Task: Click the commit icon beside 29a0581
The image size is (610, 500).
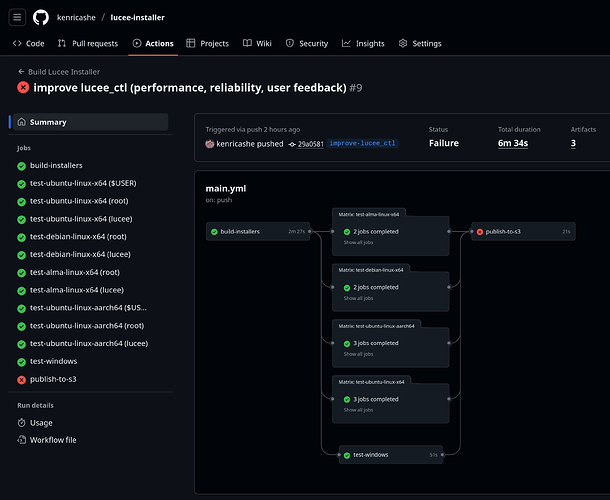Action: coord(292,144)
